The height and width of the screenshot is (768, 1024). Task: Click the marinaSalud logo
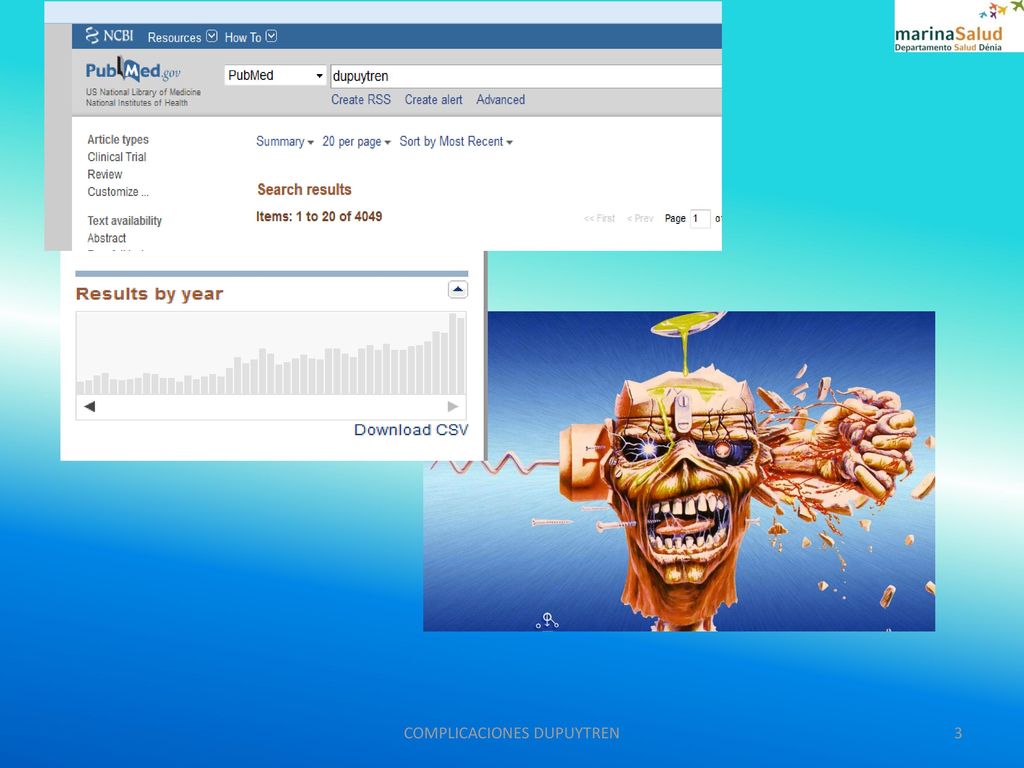coord(959,26)
